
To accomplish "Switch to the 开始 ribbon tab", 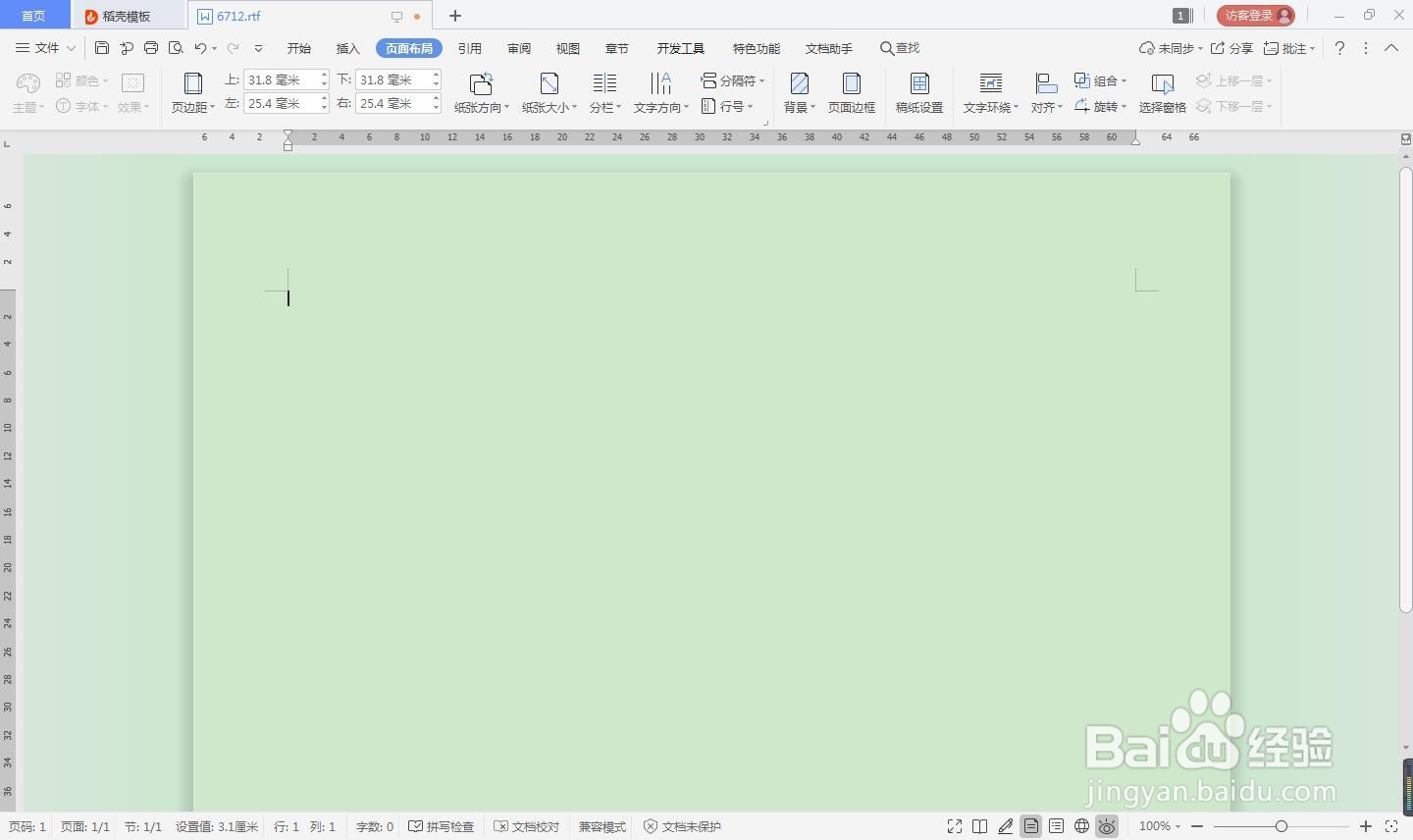I will click(x=299, y=48).
